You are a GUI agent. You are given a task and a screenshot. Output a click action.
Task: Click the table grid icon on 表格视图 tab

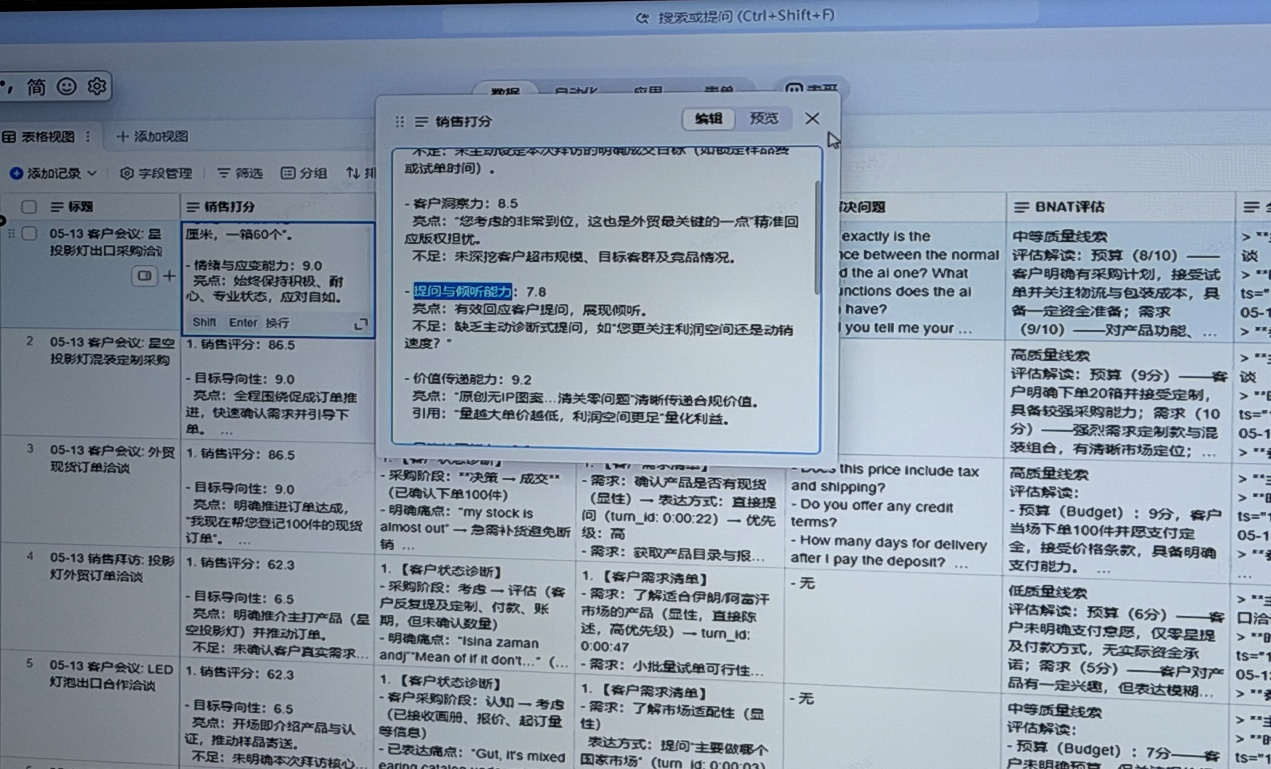pyautogui.click(x=9, y=136)
